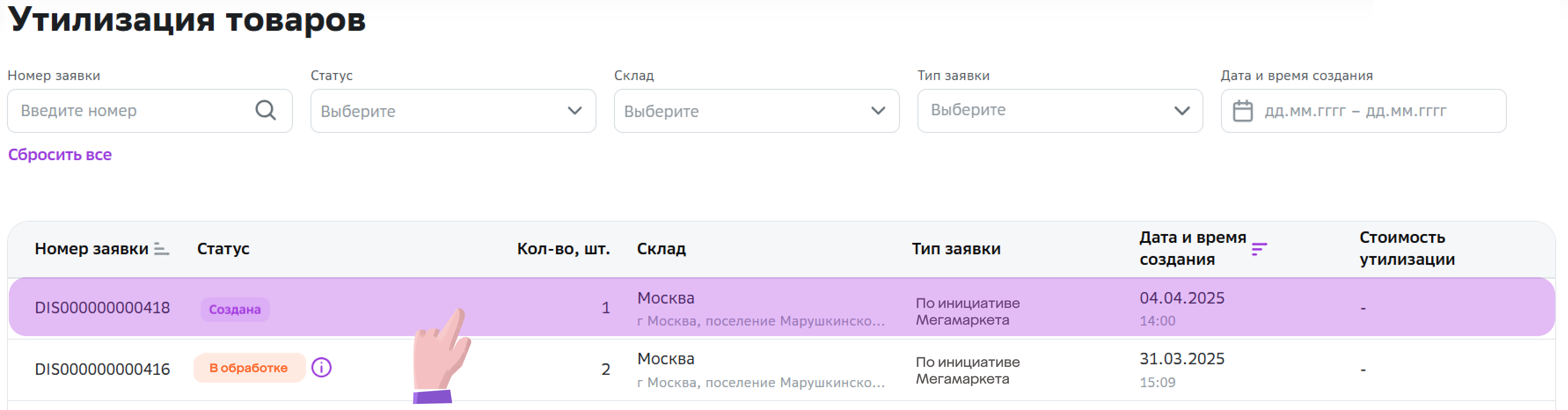Click the Дата и время создания column header
1568x410 pixels.
1192,248
